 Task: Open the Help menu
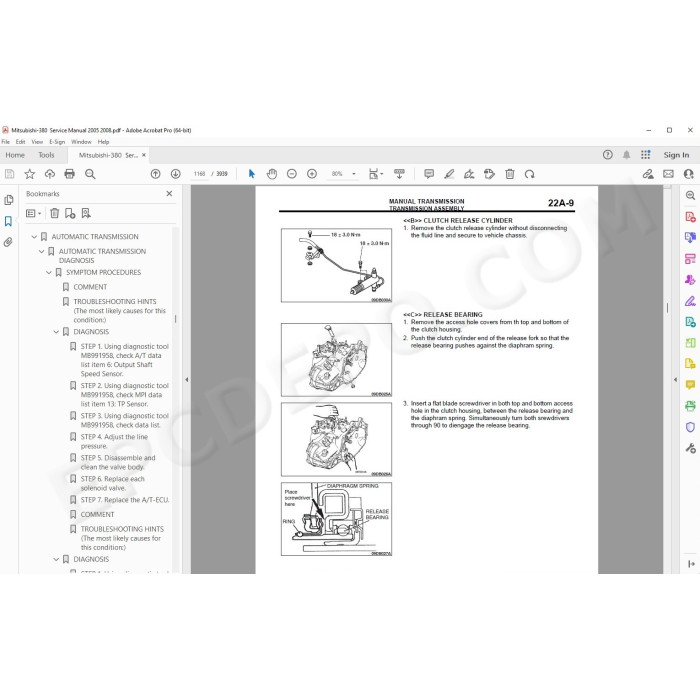pyautogui.click(x=104, y=142)
